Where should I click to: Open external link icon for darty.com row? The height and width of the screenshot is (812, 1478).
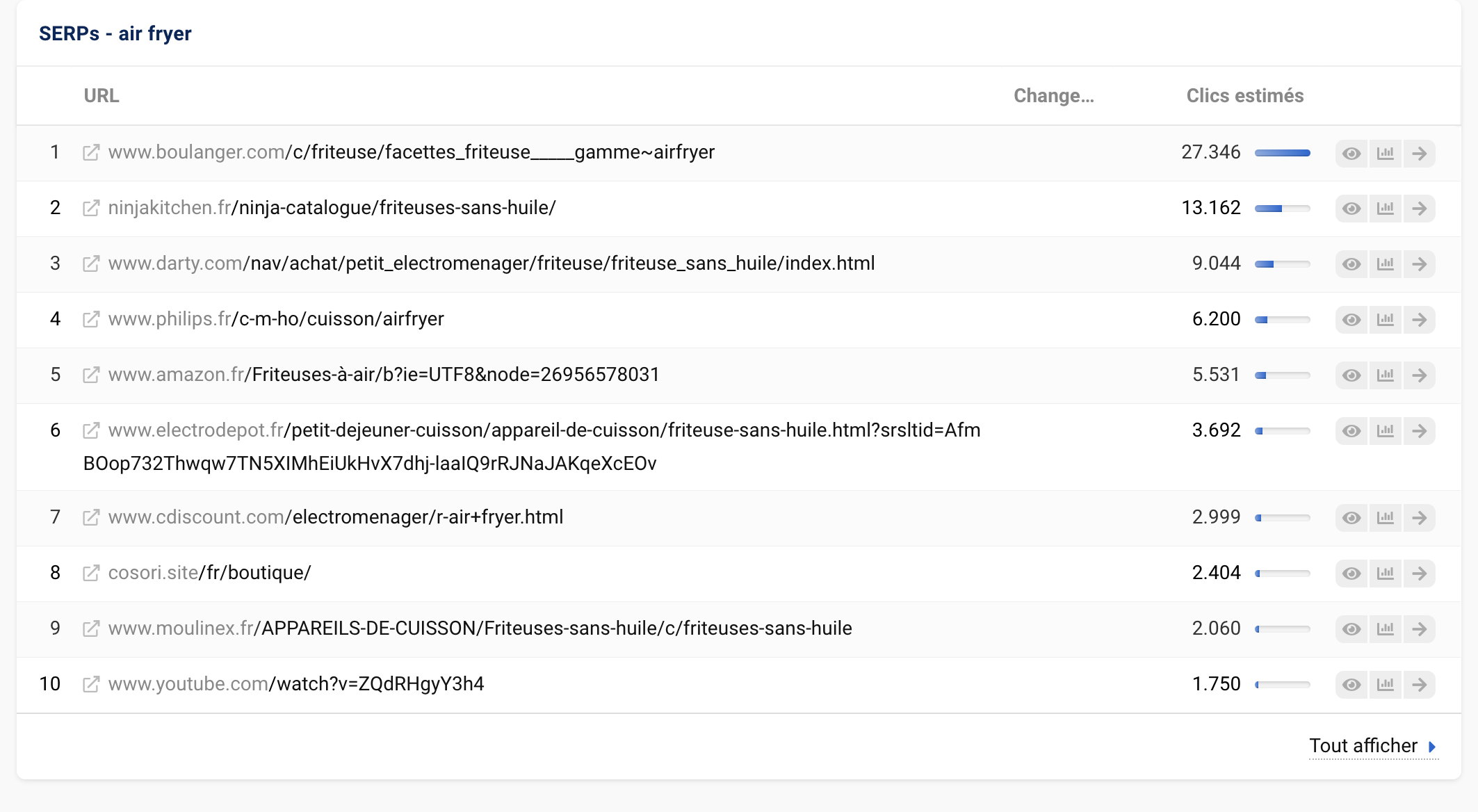91,263
